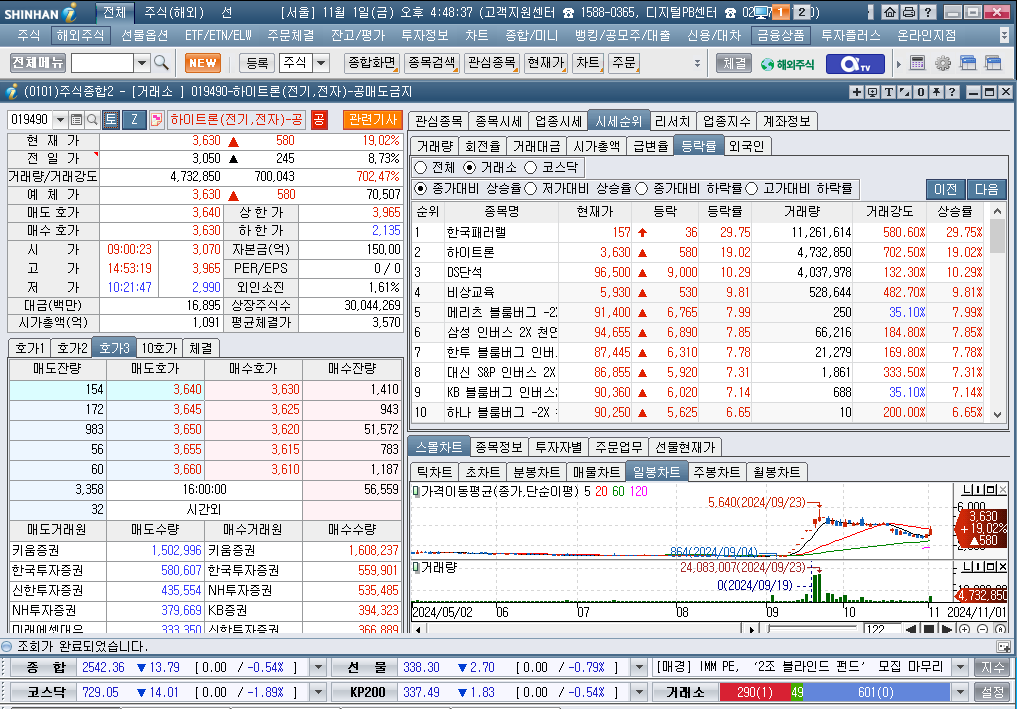This screenshot has height=709, width=1017.
Task: Click the 이전 page button
Action: 945,189
